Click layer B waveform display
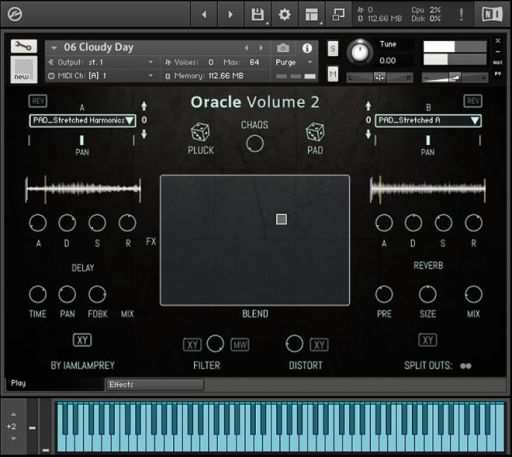 pyautogui.click(x=428, y=189)
